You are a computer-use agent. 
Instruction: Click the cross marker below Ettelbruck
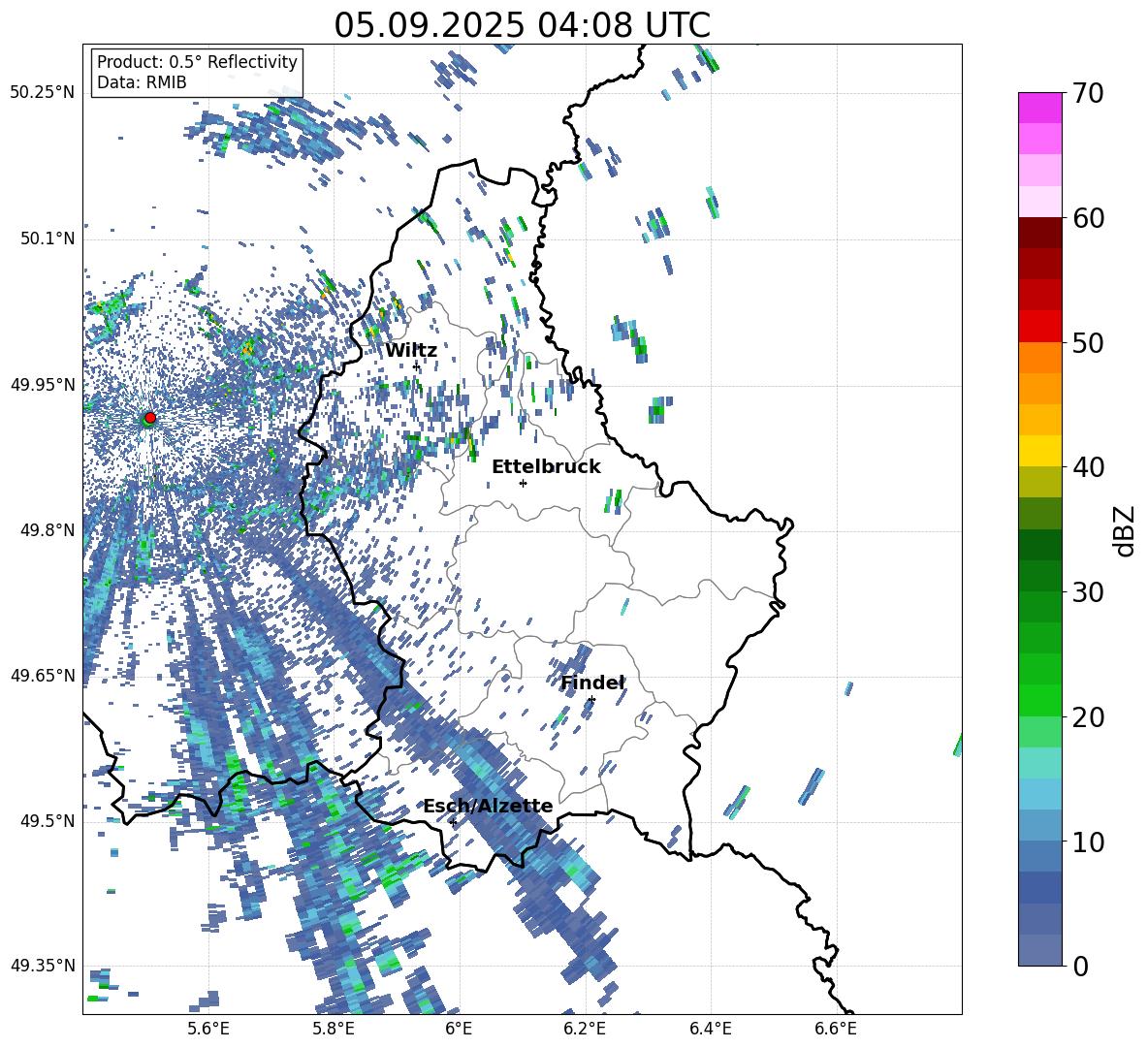click(x=523, y=483)
